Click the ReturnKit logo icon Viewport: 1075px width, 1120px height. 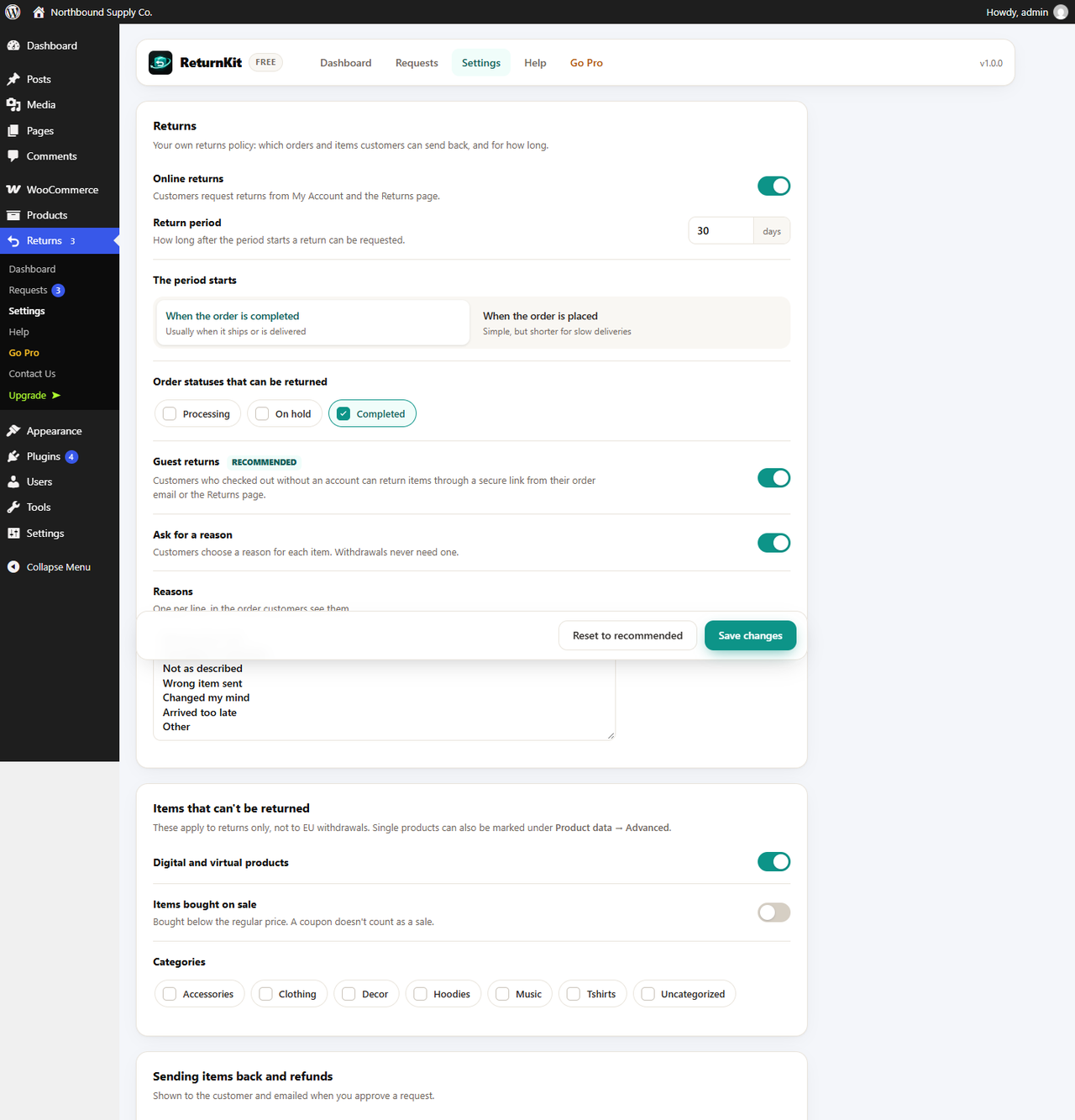pos(160,63)
